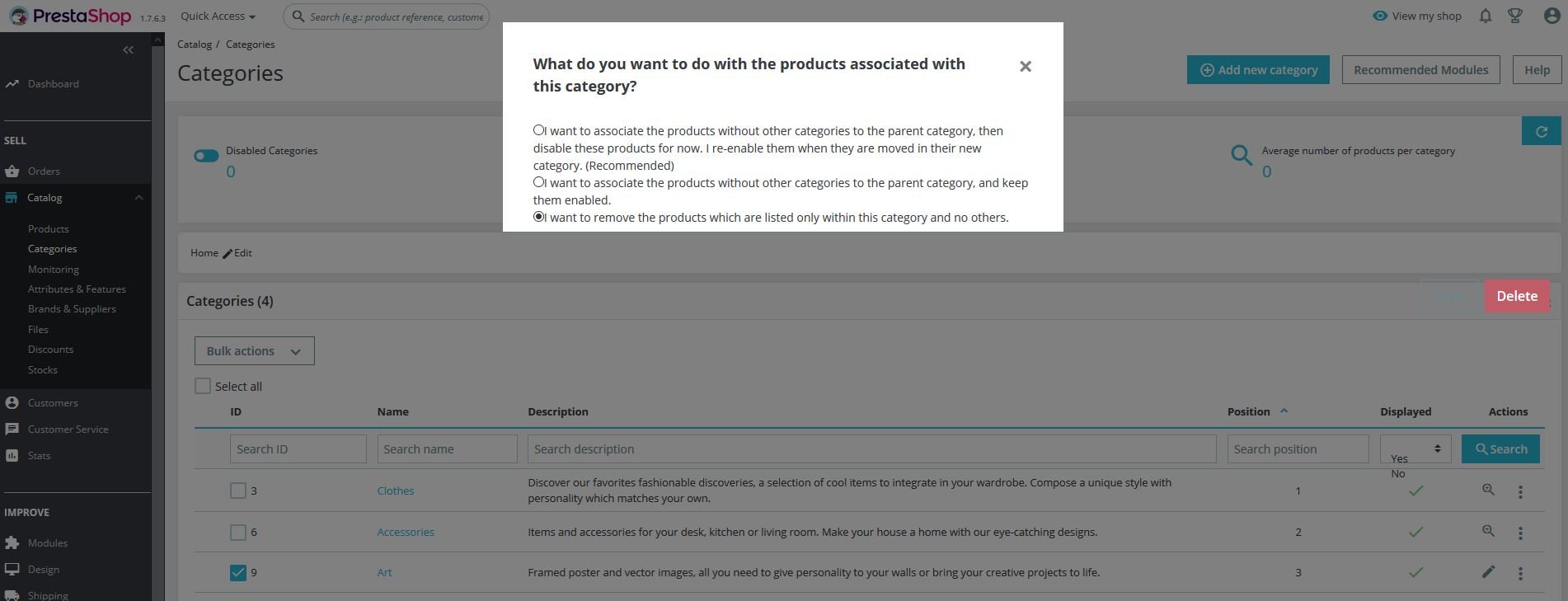This screenshot has height=601, width=1568.
Task: Tick the checkbox for Clothes category
Action: click(238, 491)
